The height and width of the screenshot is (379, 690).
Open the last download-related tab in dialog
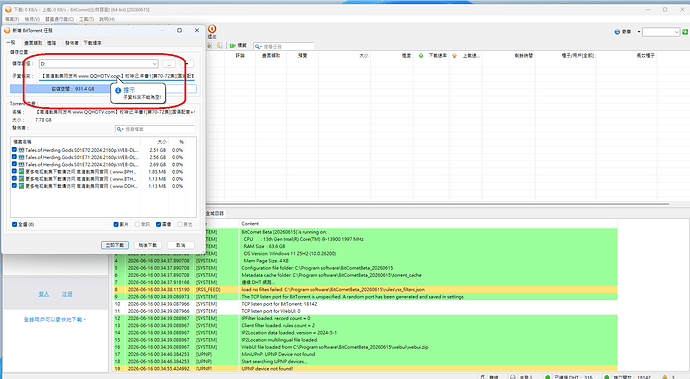[x=92, y=43]
